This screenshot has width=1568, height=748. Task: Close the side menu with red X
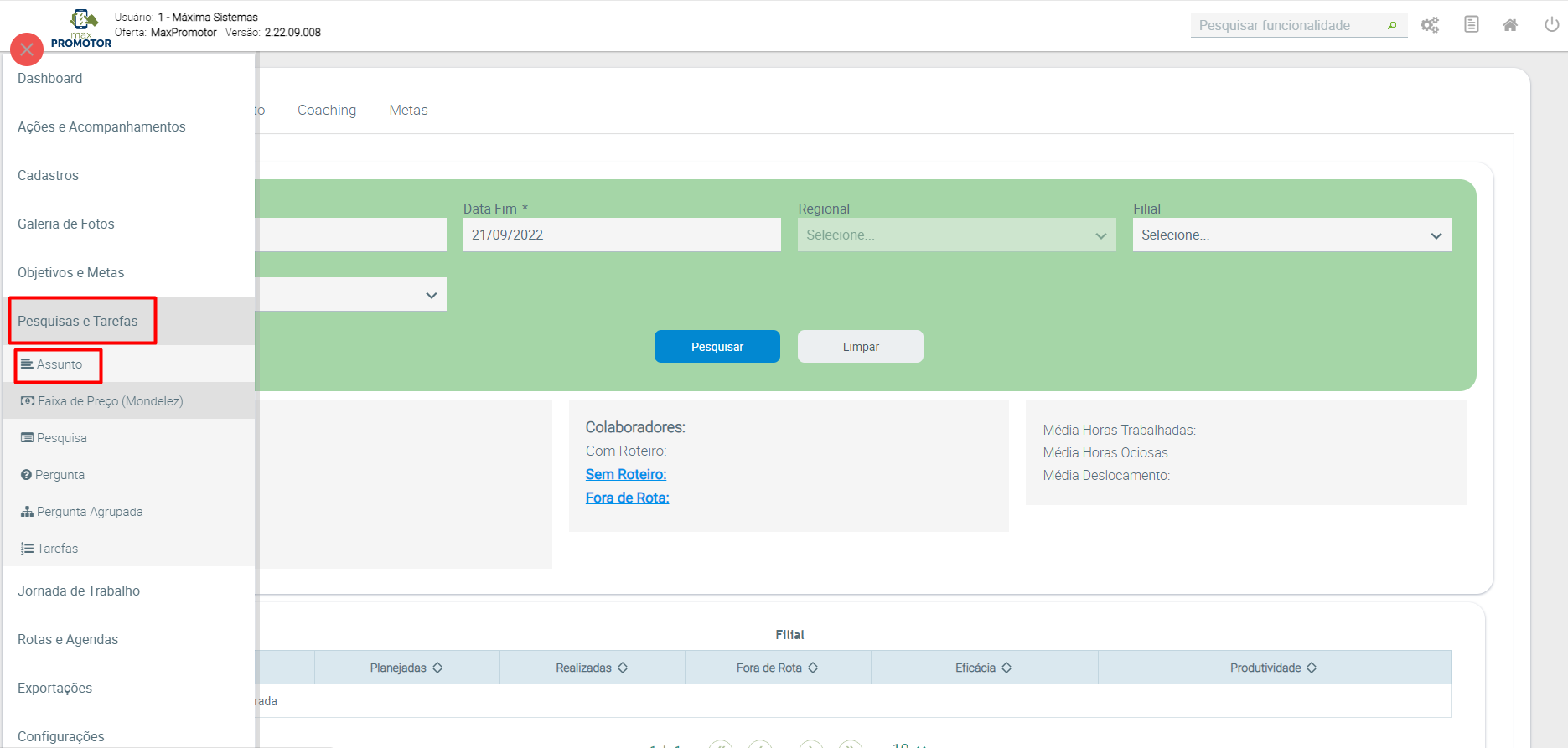pos(27,49)
